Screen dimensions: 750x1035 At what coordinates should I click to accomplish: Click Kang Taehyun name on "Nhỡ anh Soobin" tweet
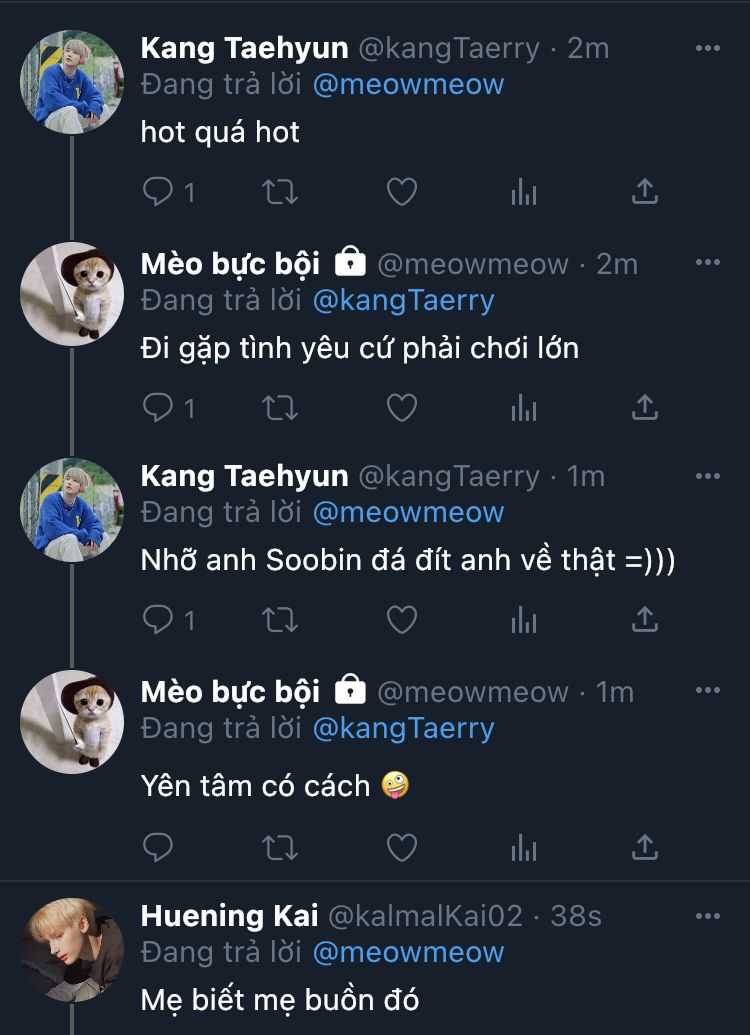click(244, 476)
